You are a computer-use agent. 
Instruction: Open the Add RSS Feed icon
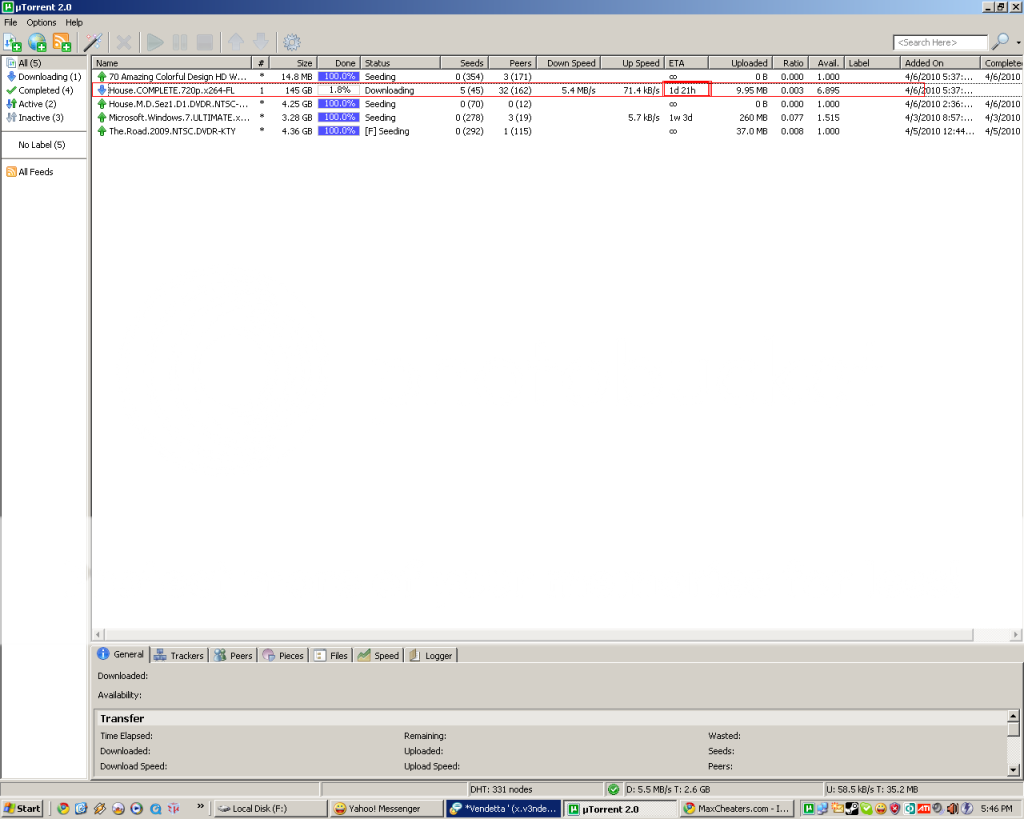pyautogui.click(x=62, y=42)
